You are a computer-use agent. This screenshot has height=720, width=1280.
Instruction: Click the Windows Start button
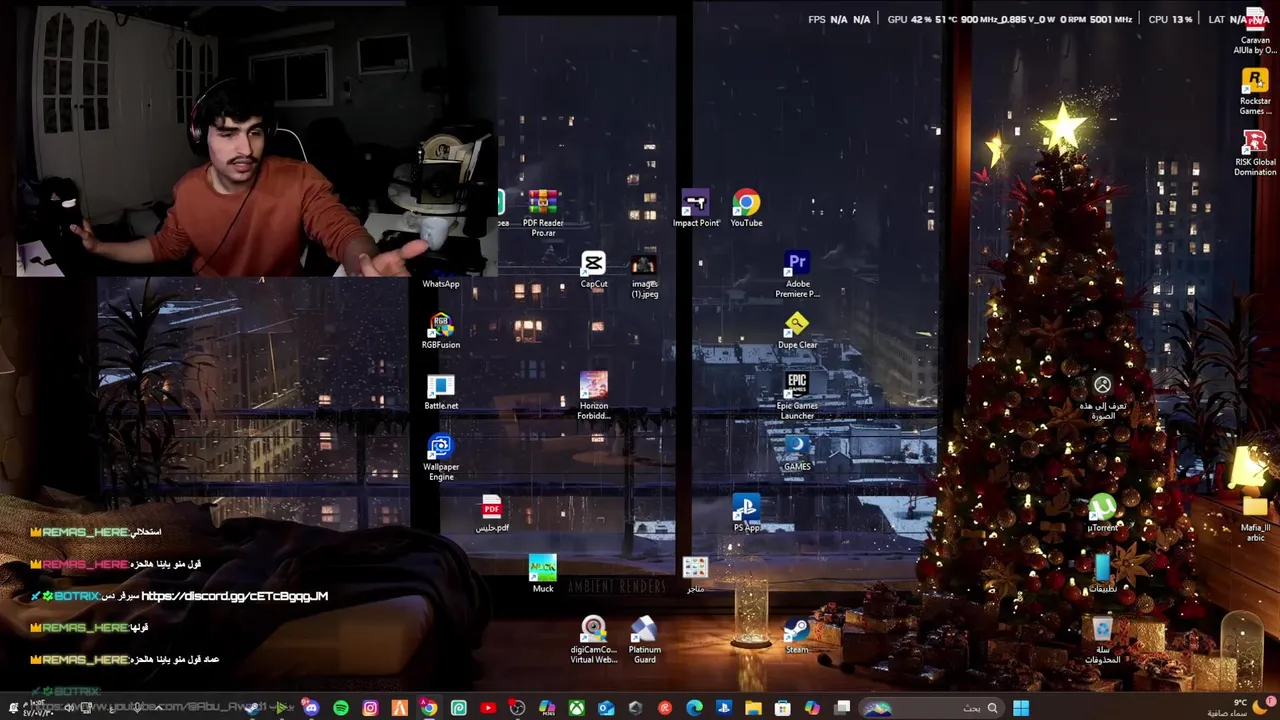pos(1021,708)
